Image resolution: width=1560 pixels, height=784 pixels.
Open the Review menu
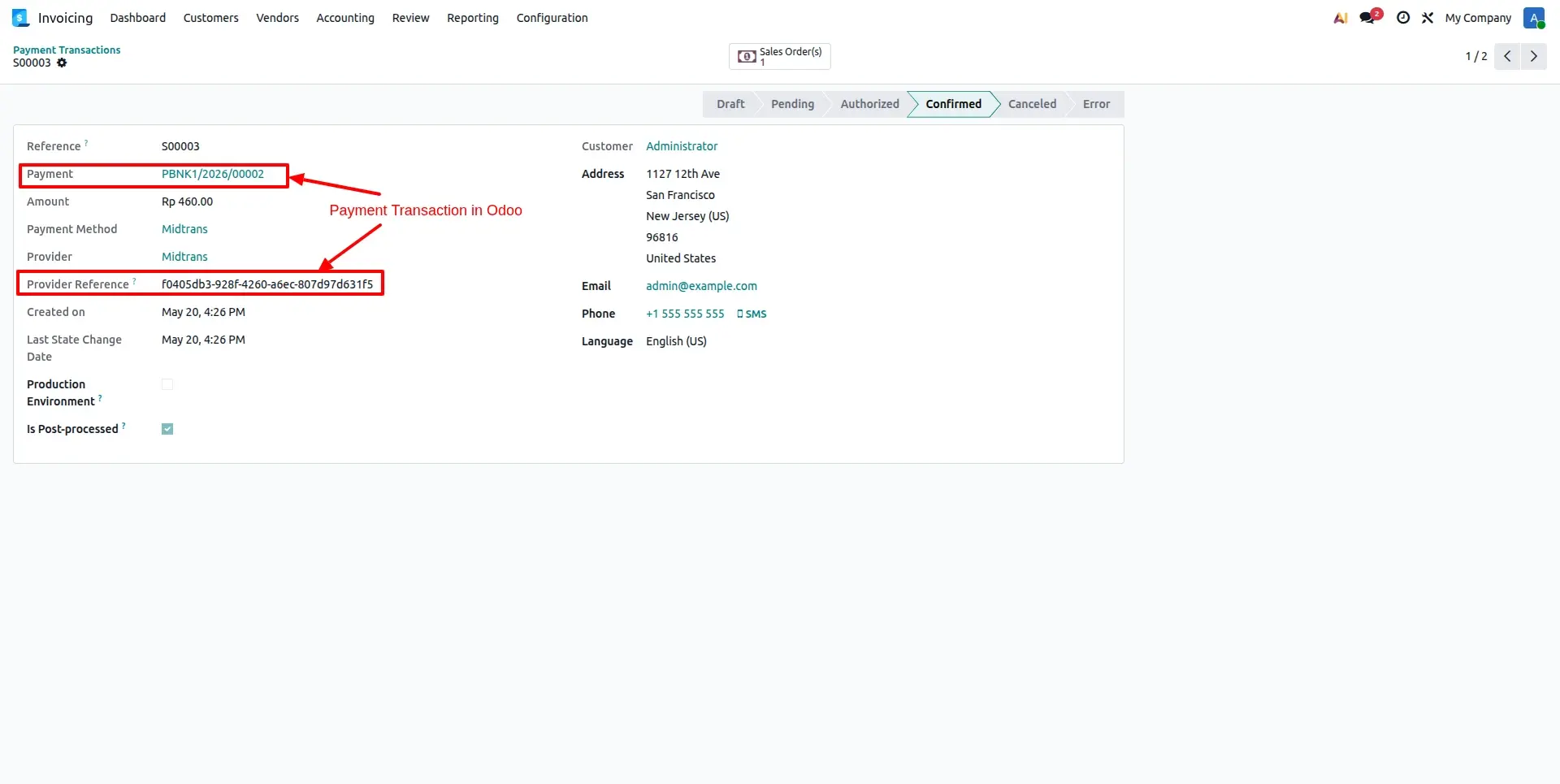point(410,18)
